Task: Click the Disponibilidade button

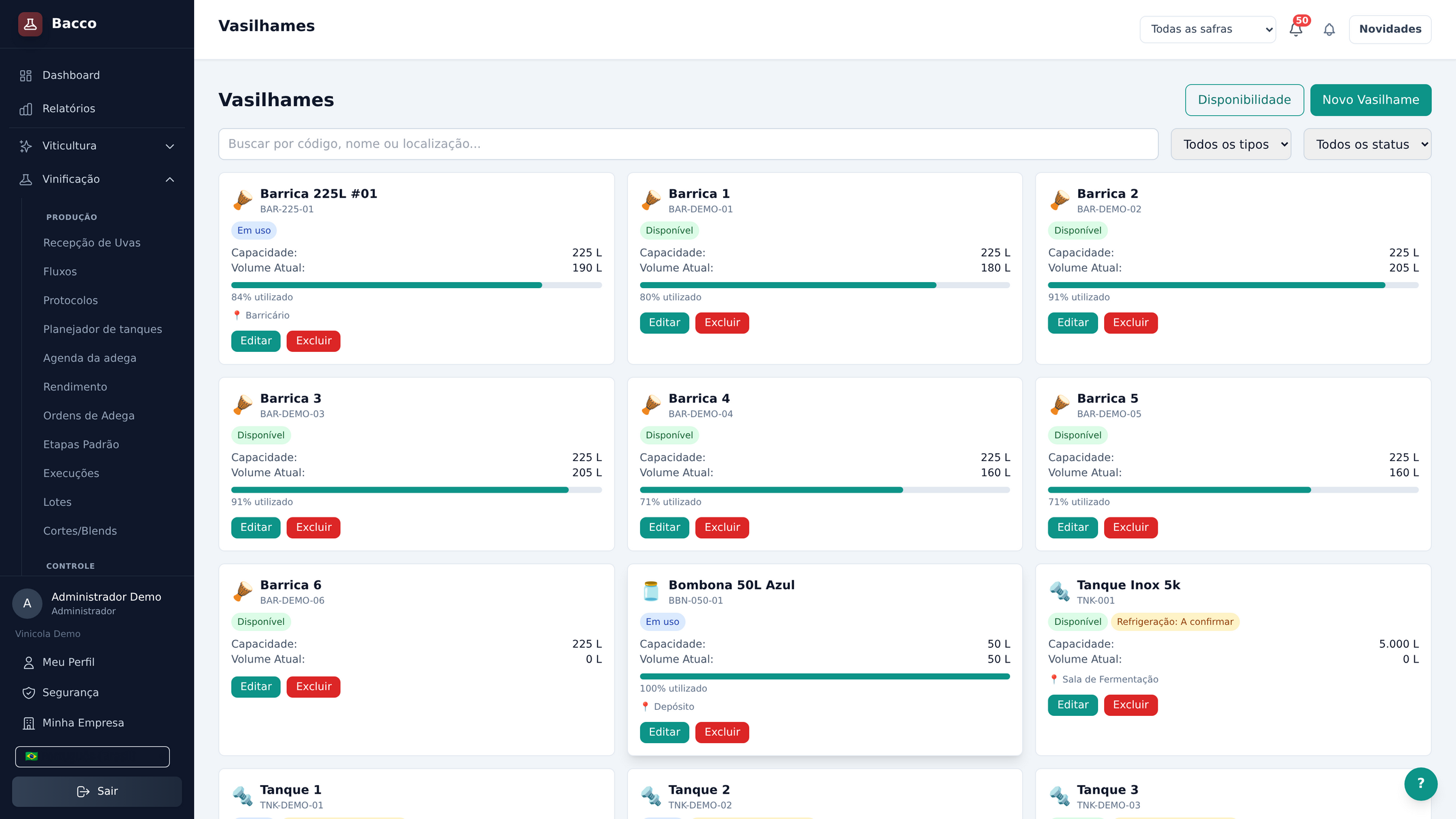Action: (1244, 100)
